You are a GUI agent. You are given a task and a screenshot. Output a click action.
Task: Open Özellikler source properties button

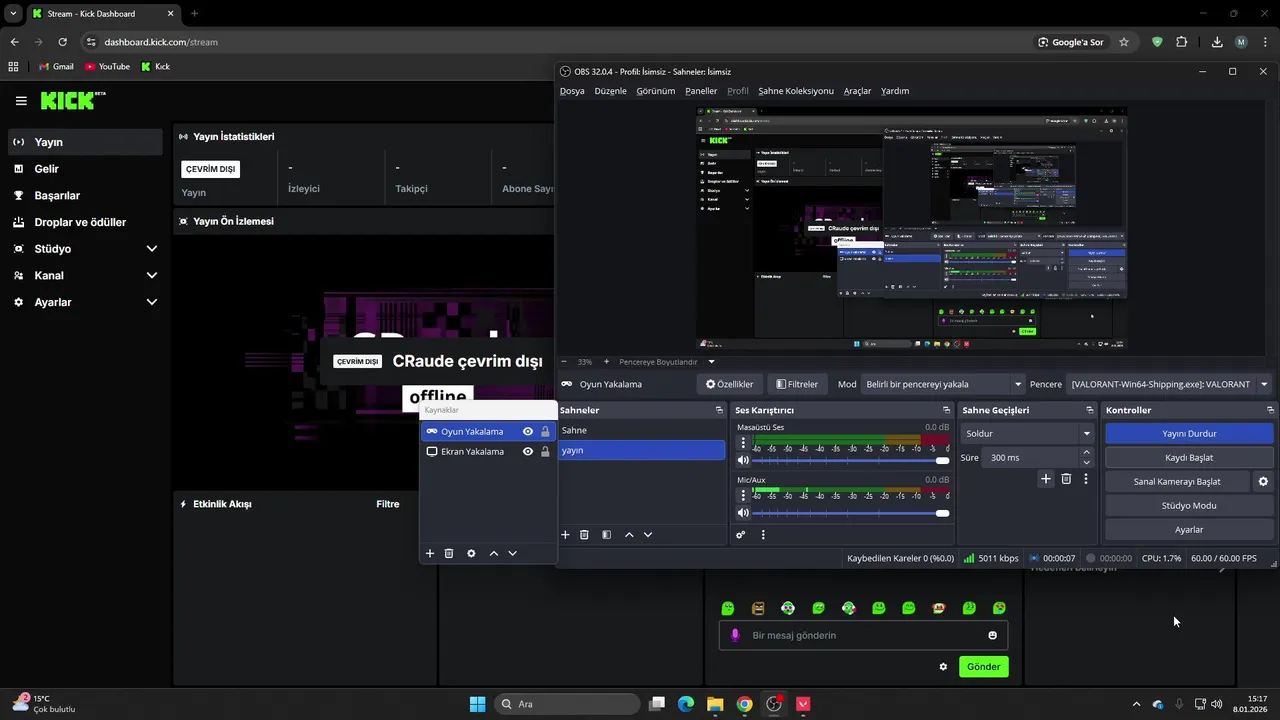pos(730,384)
